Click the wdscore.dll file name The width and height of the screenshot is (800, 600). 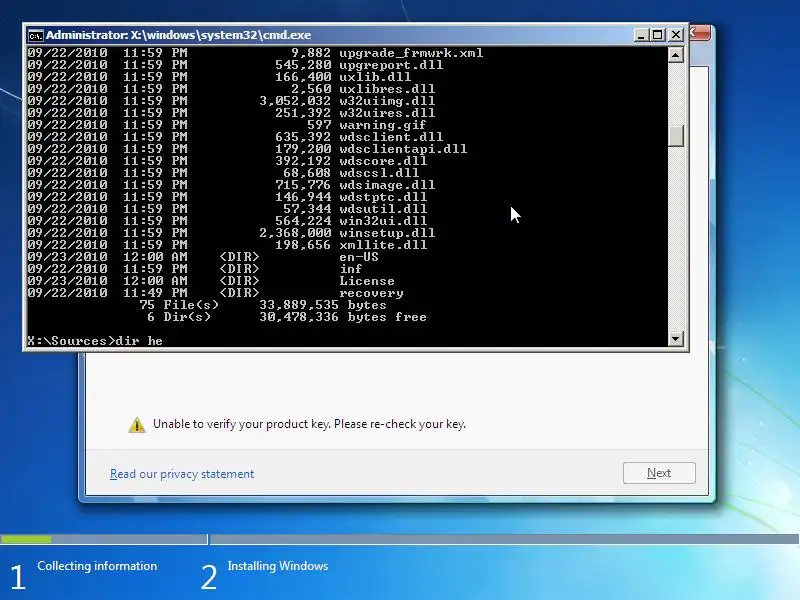coord(383,161)
